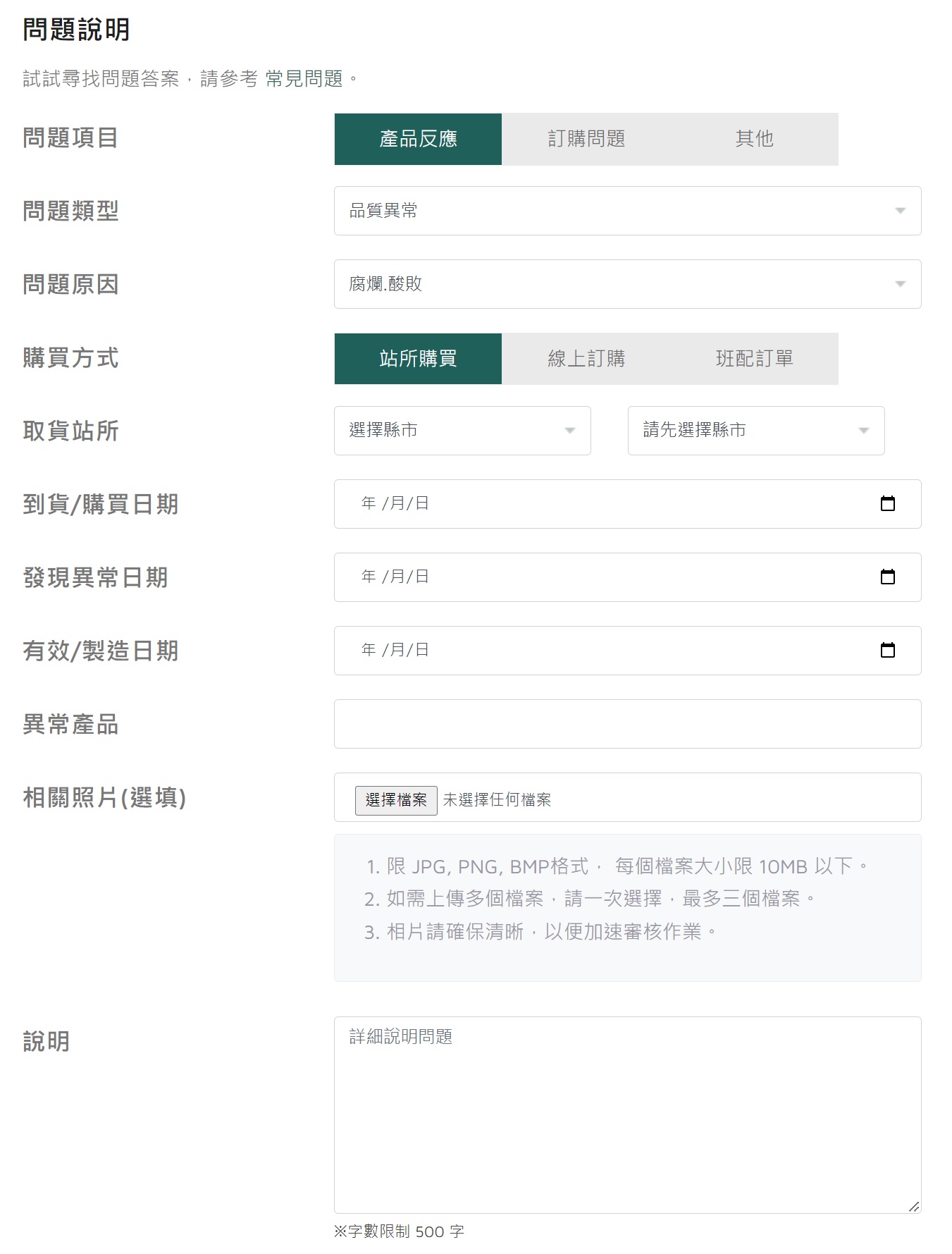Expand the 請先選擇縣市 station dropdown
Image resolution: width=952 pixels, height=1254 pixels.
tap(755, 431)
